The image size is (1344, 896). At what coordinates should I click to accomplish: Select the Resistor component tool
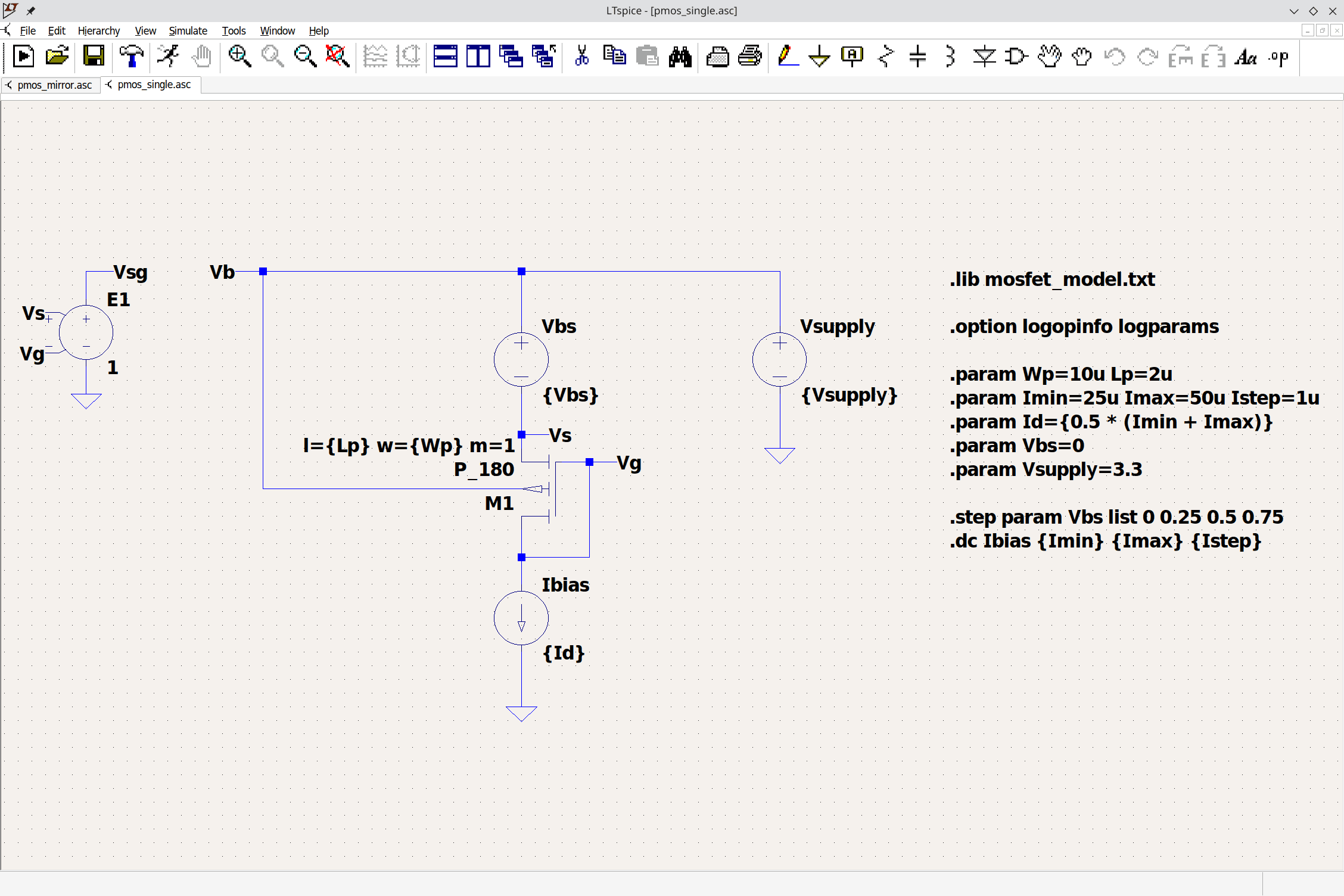[x=886, y=57]
